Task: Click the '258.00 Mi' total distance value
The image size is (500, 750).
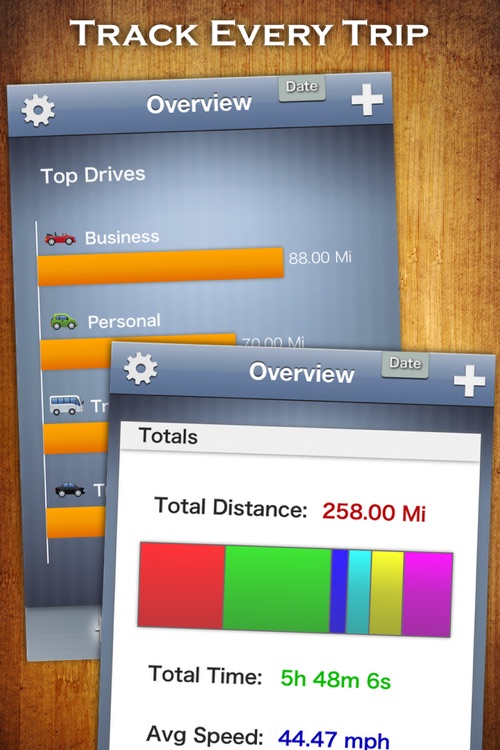Action: [x=374, y=512]
